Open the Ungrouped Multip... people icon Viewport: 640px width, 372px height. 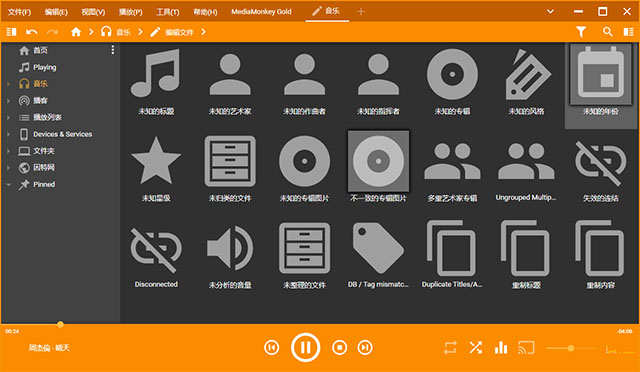[x=526, y=161]
